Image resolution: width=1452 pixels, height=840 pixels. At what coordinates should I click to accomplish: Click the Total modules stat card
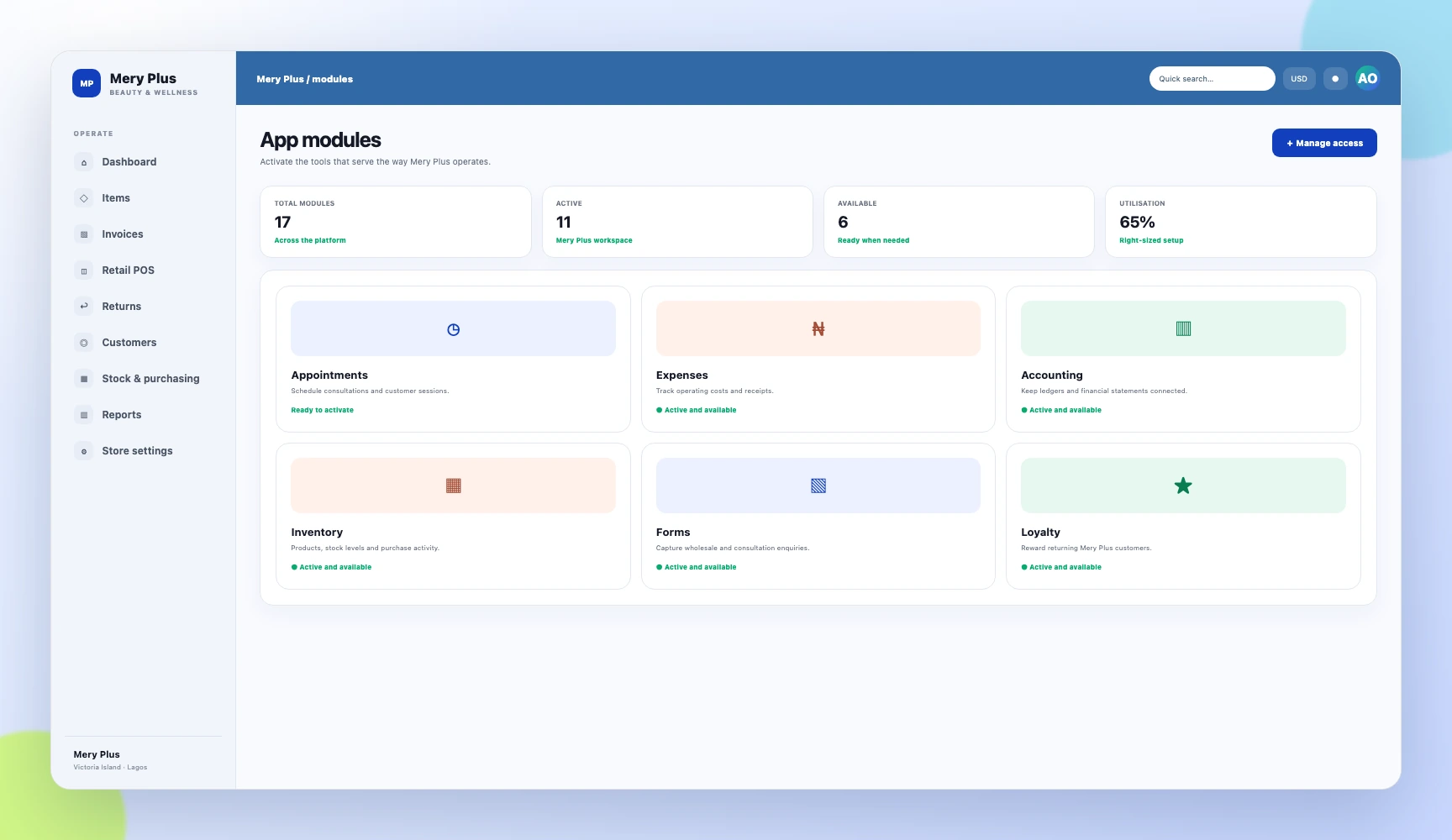pyautogui.click(x=396, y=222)
